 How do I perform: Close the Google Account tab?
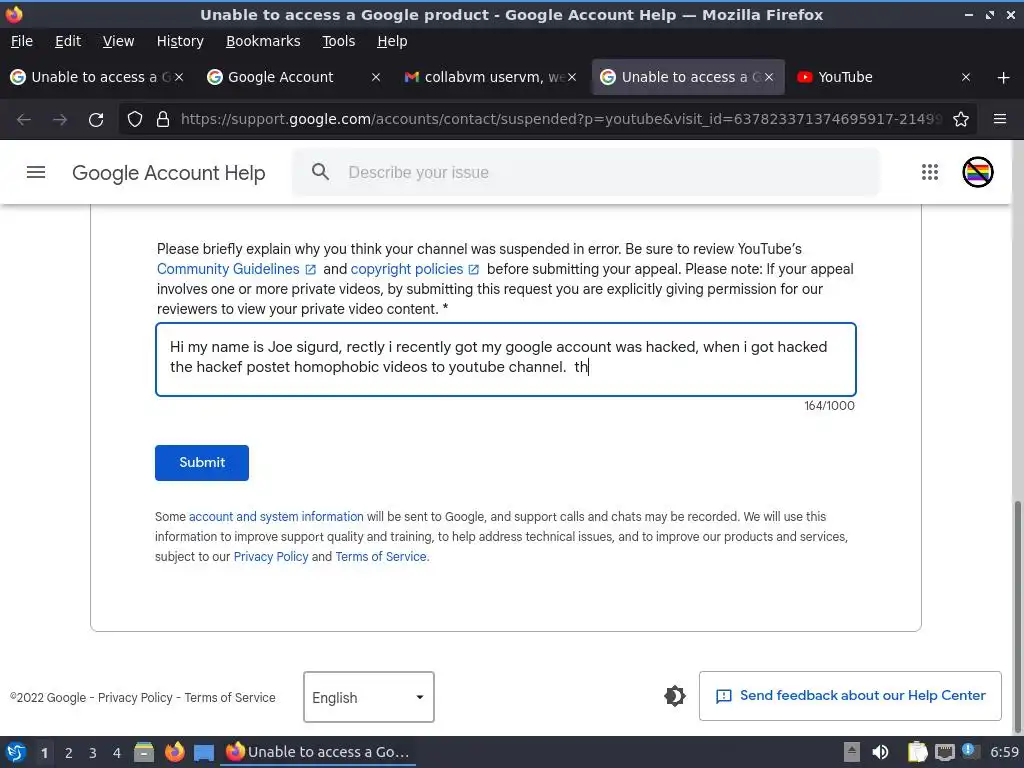[x=376, y=78]
